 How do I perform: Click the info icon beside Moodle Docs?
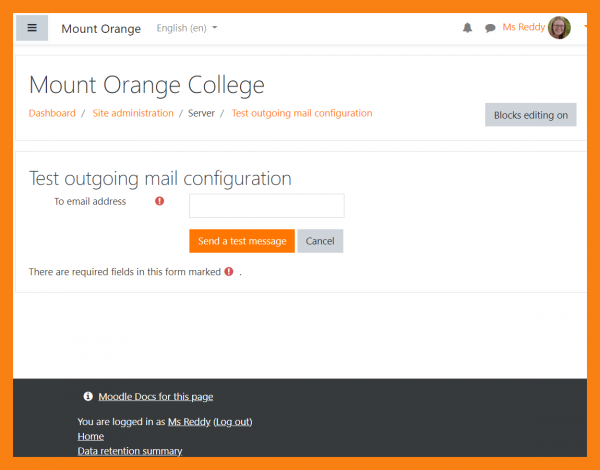pyautogui.click(x=88, y=397)
